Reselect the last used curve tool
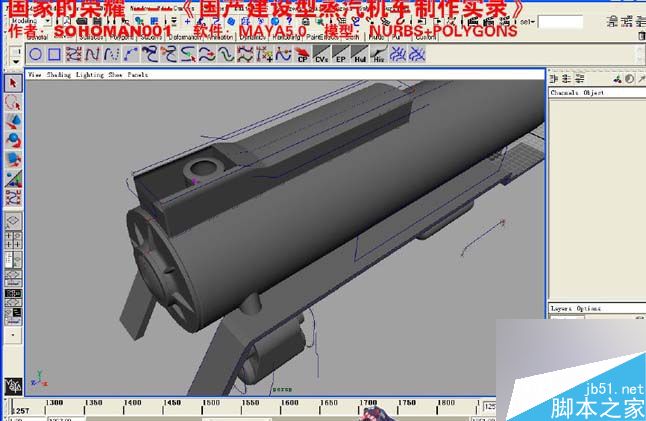This screenshot has height=421, width=646. point(13,198)
